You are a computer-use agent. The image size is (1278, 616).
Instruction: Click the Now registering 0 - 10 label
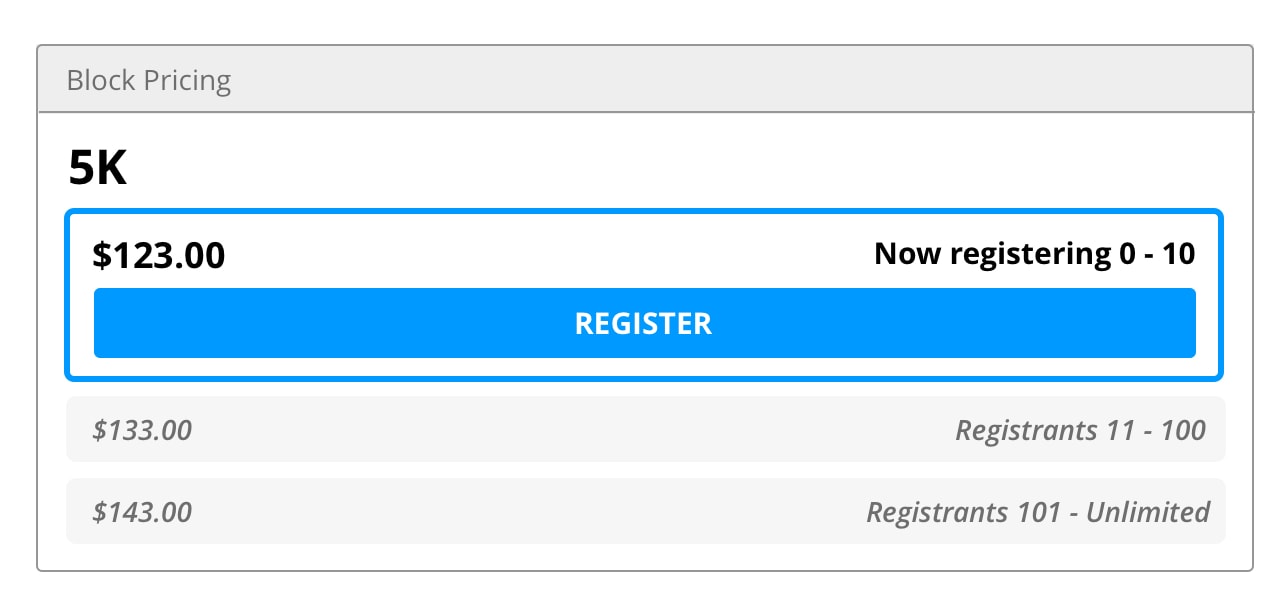[x=1034, y=254]
